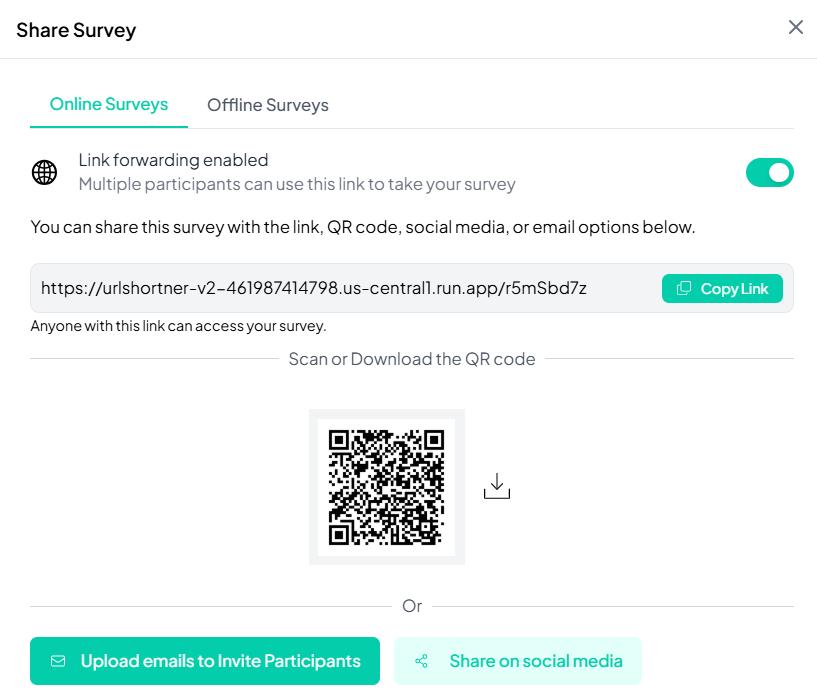
Task: Click Share on social media
Action: tap(517, 661)
